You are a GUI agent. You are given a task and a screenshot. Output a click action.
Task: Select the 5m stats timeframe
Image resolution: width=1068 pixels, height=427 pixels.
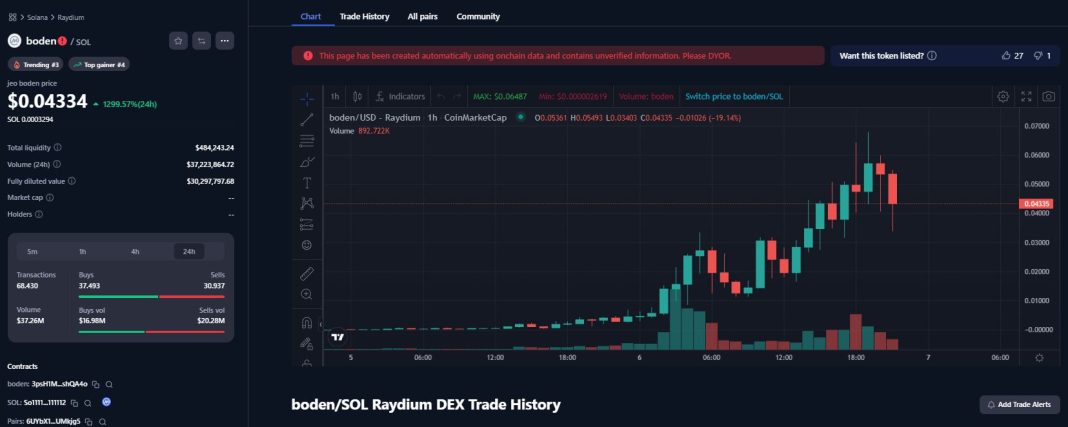[x=32, y=251]
